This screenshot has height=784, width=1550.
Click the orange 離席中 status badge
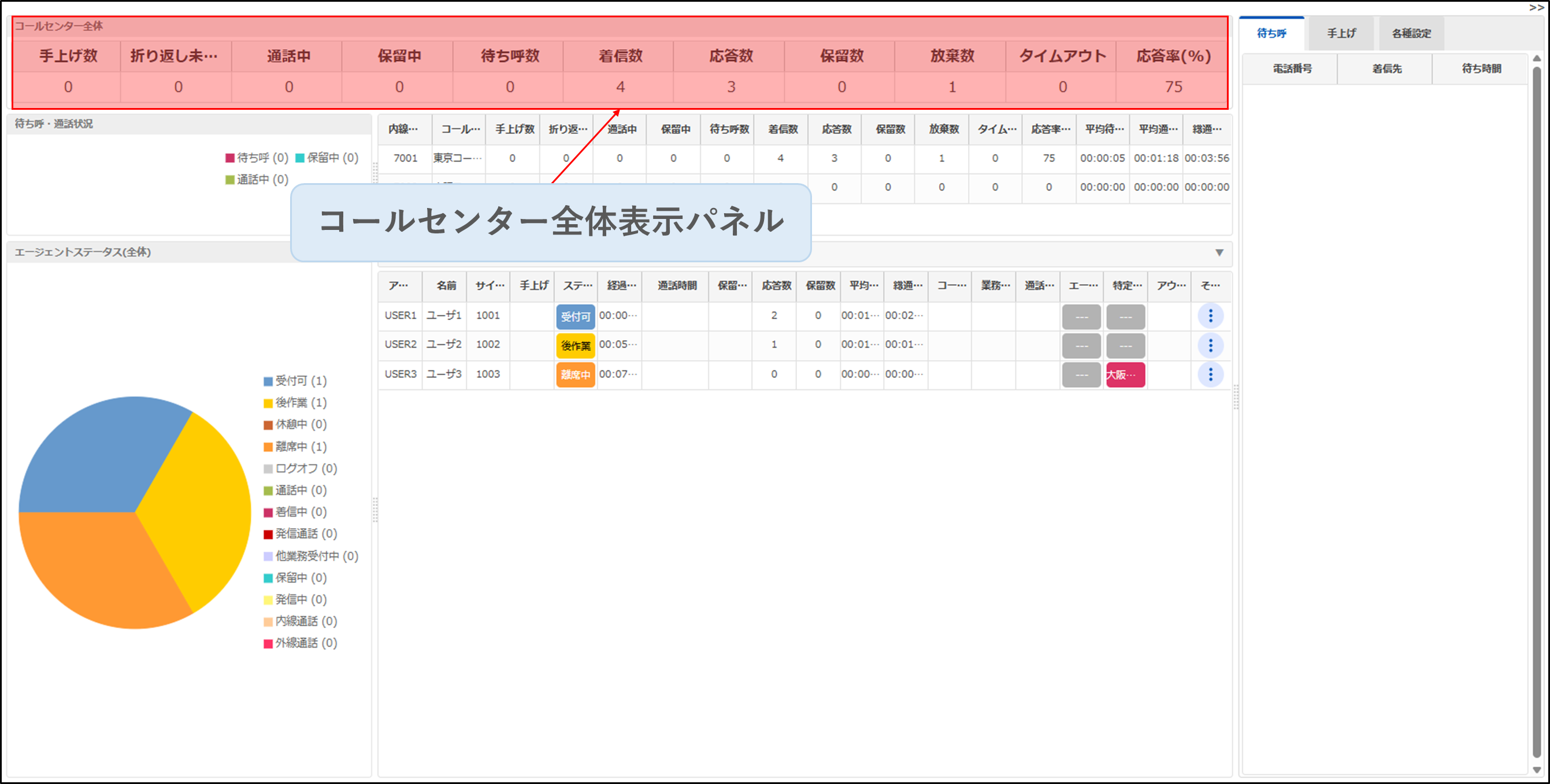pyautogui.click(x=574, y=375)
